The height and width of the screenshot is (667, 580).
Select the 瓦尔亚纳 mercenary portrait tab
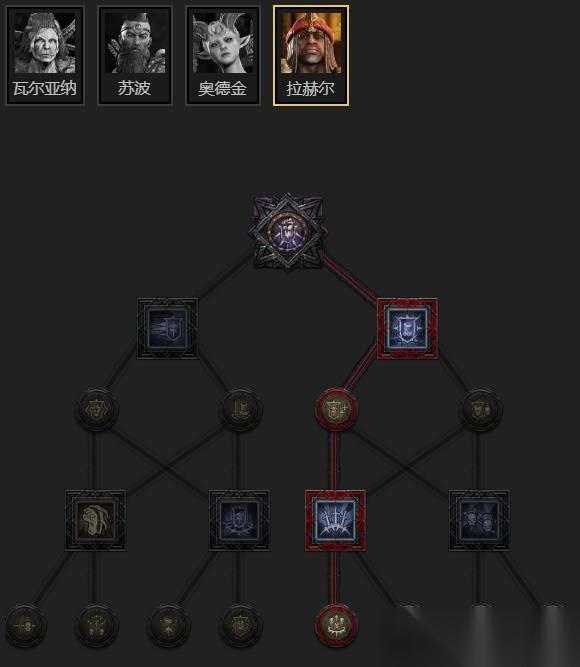click(45, 56)
